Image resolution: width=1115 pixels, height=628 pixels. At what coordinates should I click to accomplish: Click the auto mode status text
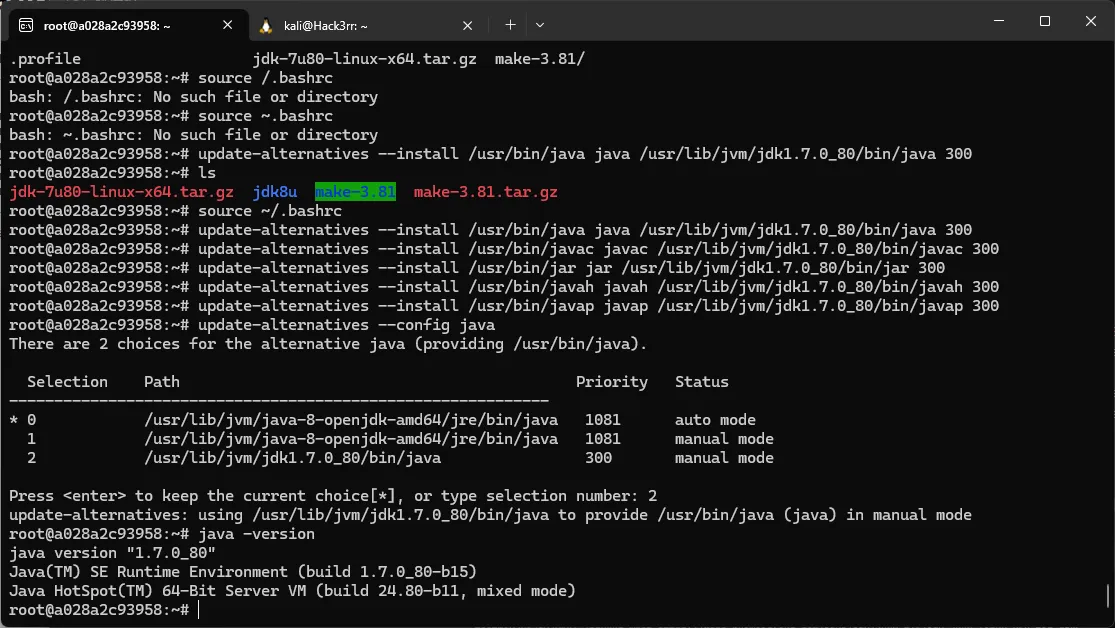point(715,420)
